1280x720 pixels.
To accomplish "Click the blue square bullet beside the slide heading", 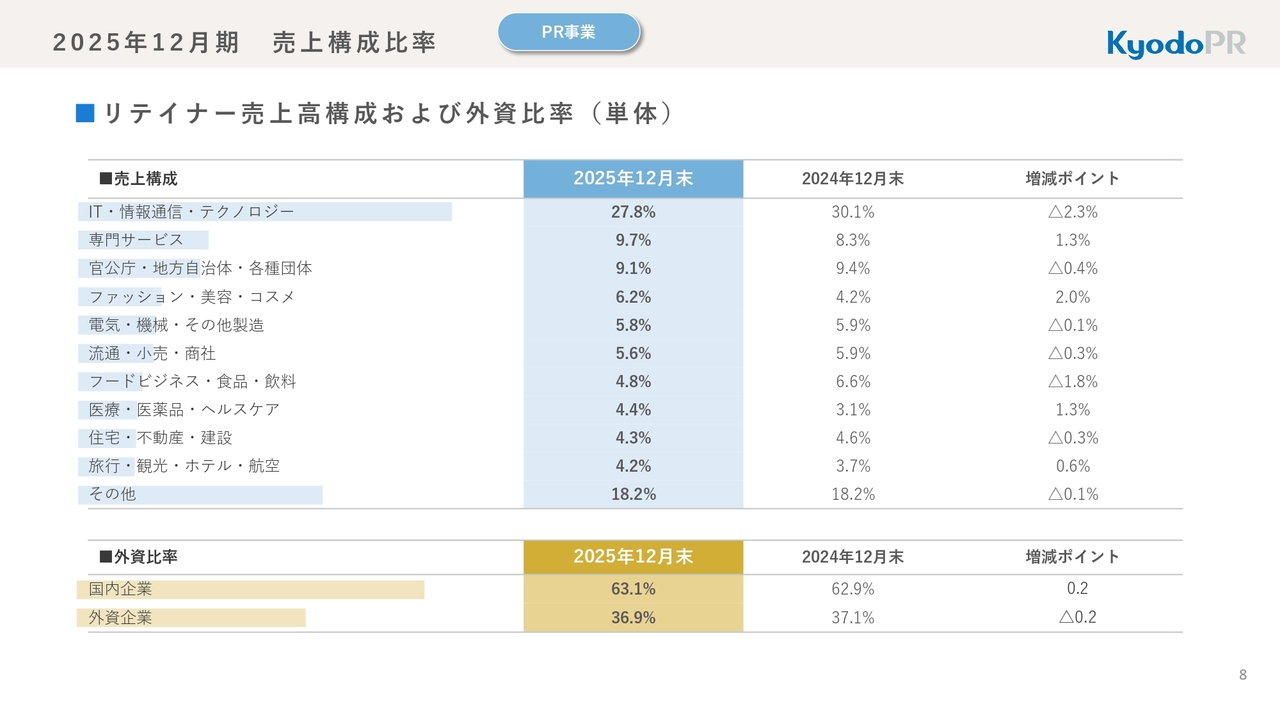I will pyautogui.click(x=85, y=113).
